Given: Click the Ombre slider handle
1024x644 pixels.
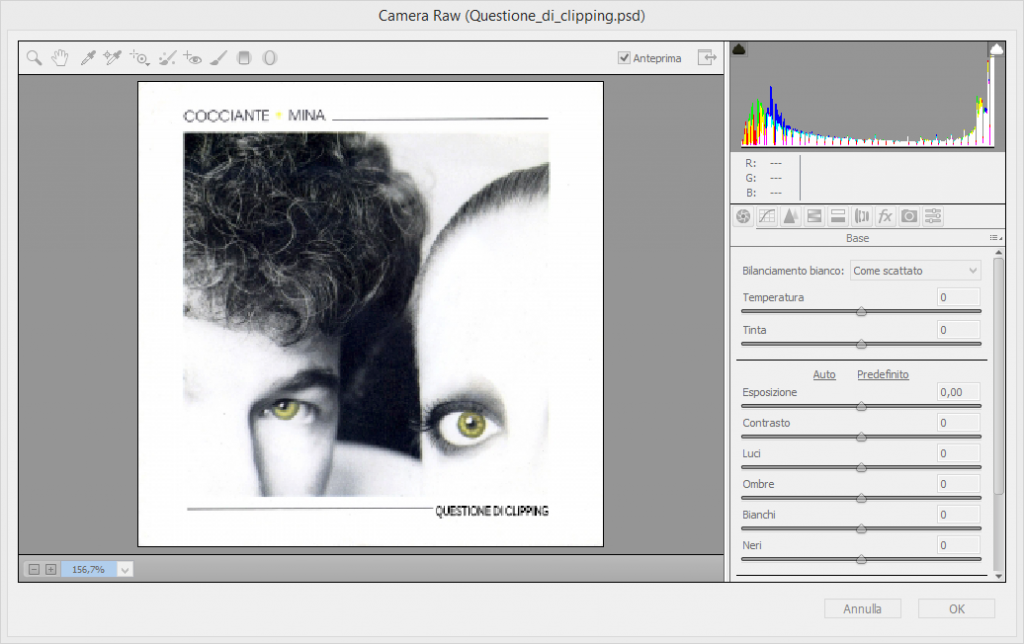Looking at the screenshot, I should 861,498.
